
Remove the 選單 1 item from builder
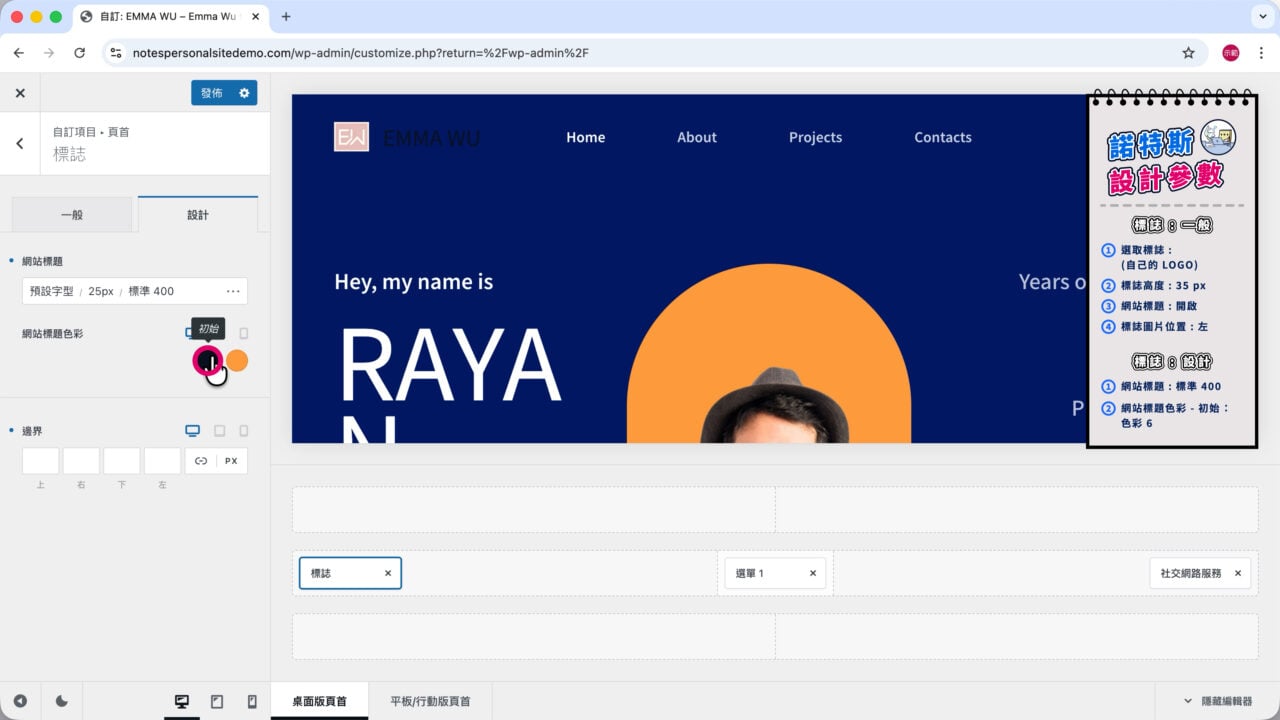pos(813,573)
